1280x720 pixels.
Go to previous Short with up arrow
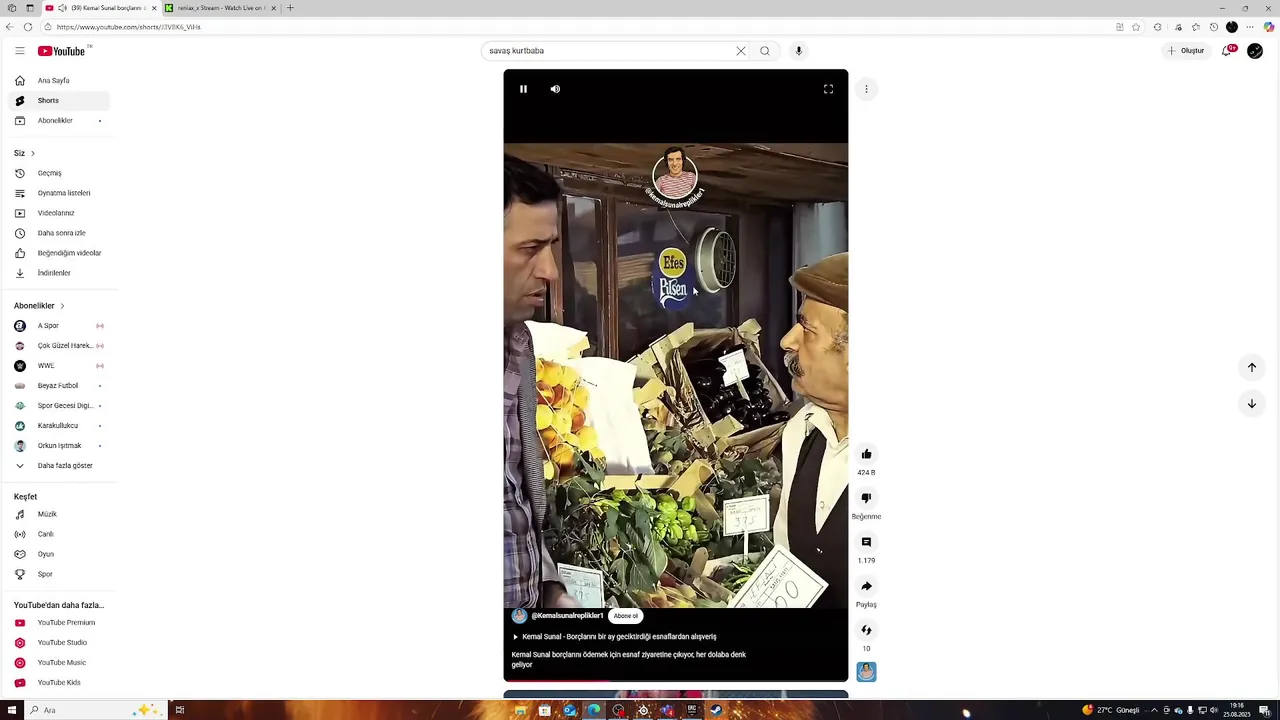point(1251,367)
